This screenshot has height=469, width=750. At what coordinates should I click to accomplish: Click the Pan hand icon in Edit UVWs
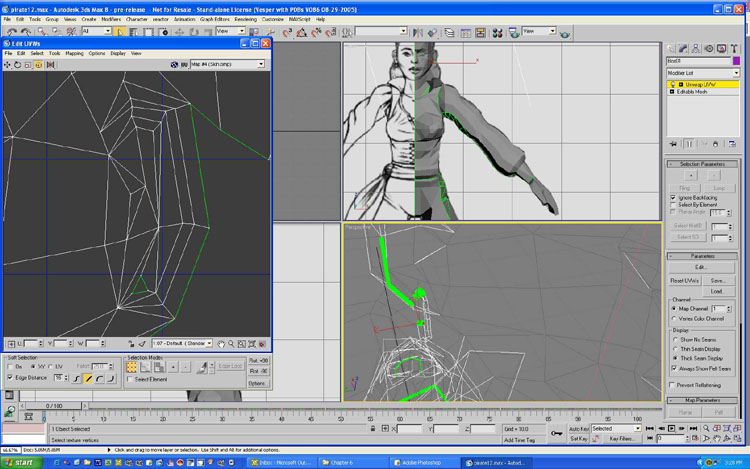pos(221,344)
